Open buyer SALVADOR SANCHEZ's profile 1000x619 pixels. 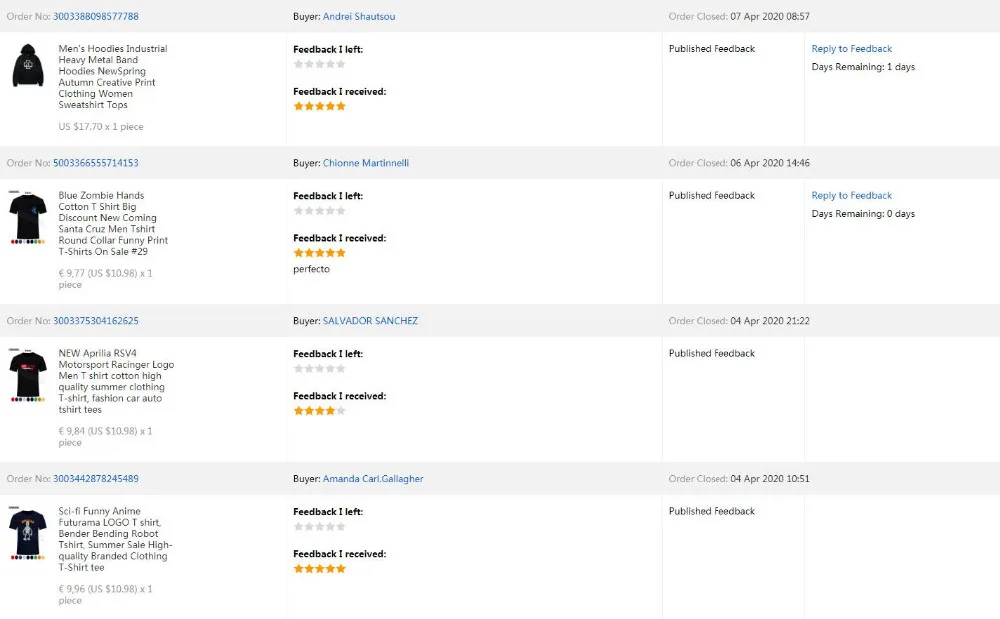click(370, 321)
